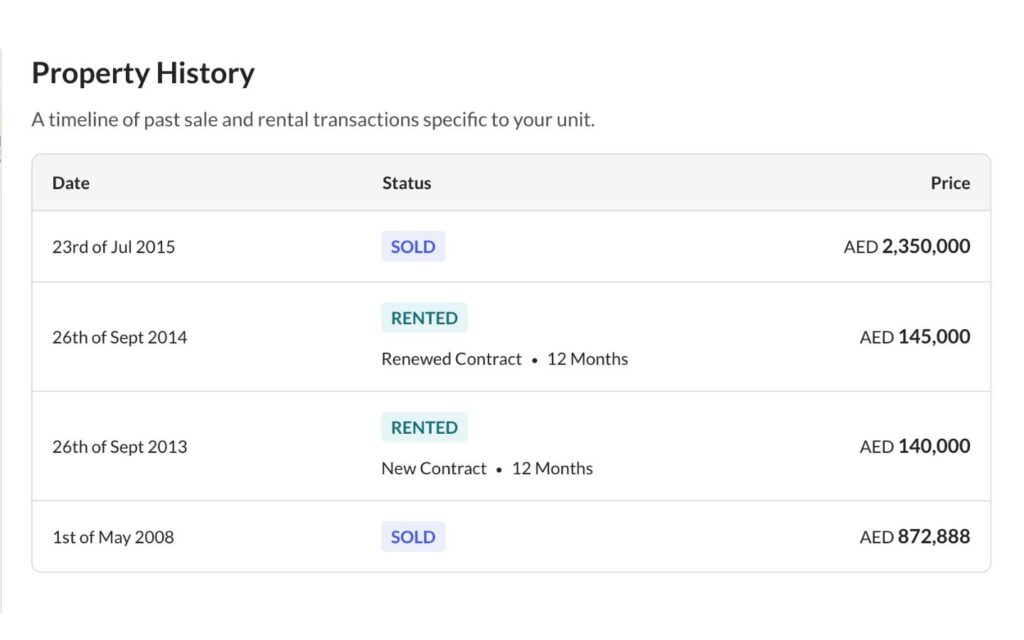The height and width of the screenshot is (640, 1024).
Task: Click the RENTED badge dated 26th of Sept 2014
Action: click(x=423, y=317)
